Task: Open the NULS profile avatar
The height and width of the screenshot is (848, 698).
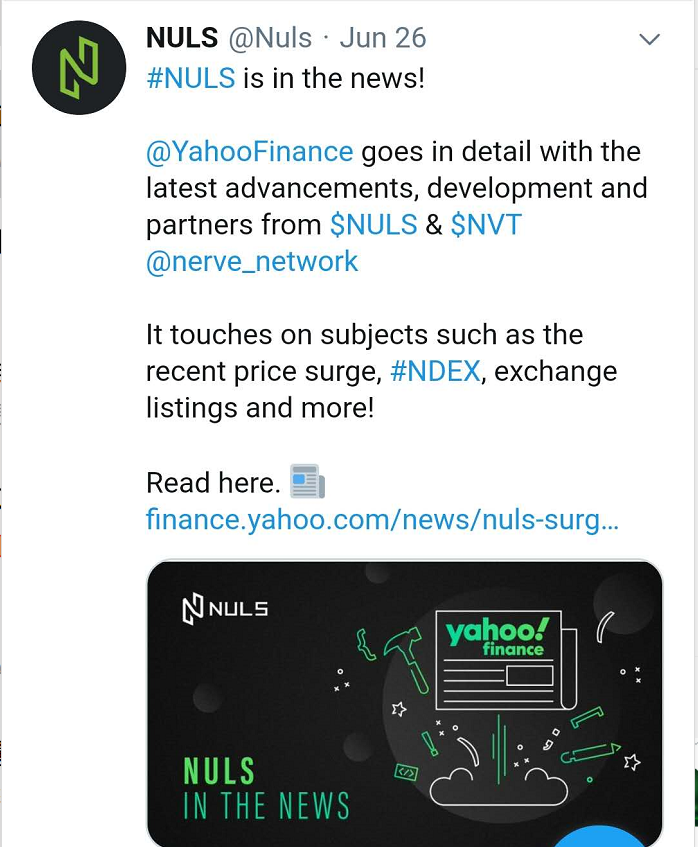Action: [79, 68]
